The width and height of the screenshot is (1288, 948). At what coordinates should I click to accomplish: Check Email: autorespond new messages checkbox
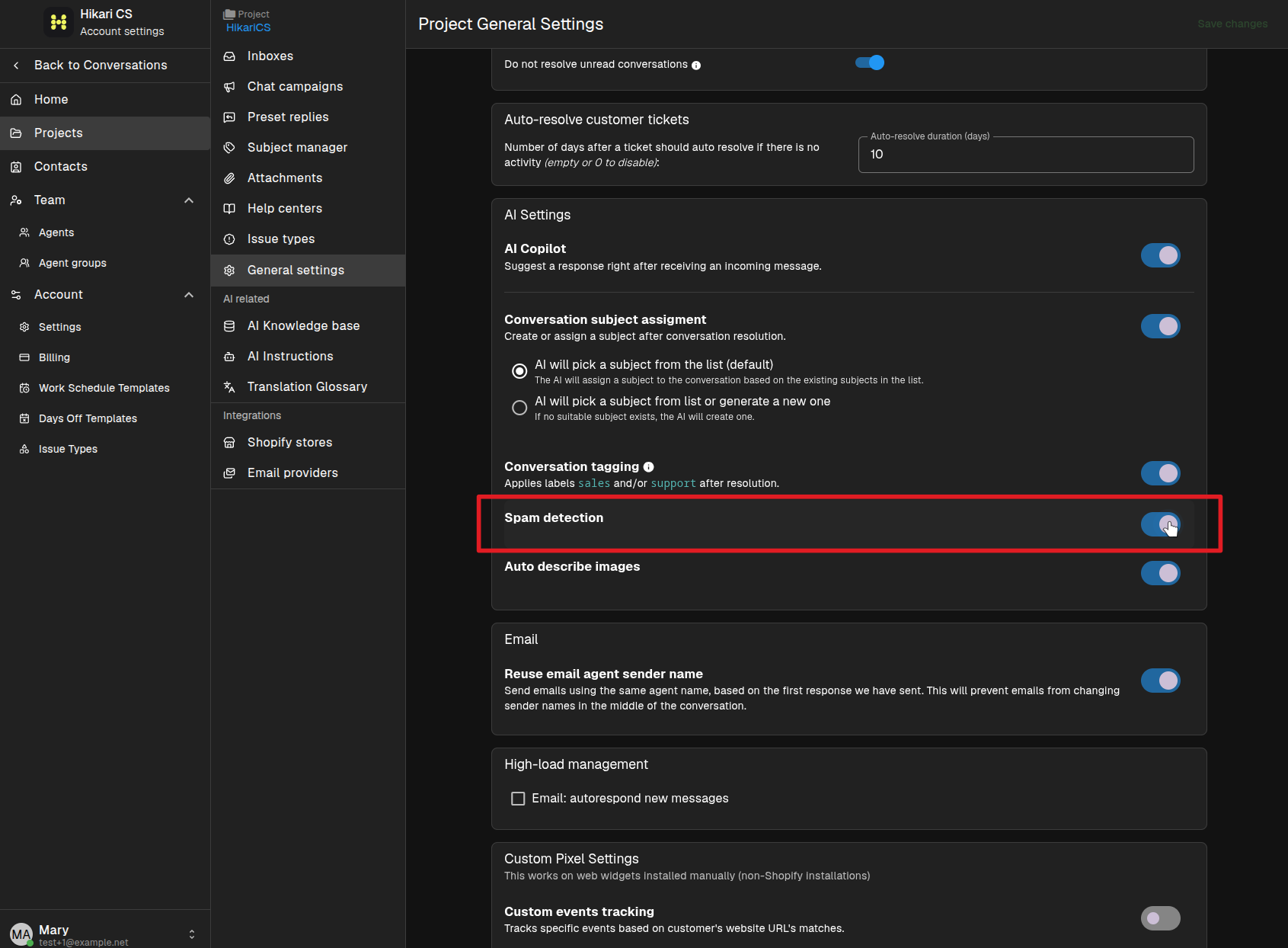point(518,799)
